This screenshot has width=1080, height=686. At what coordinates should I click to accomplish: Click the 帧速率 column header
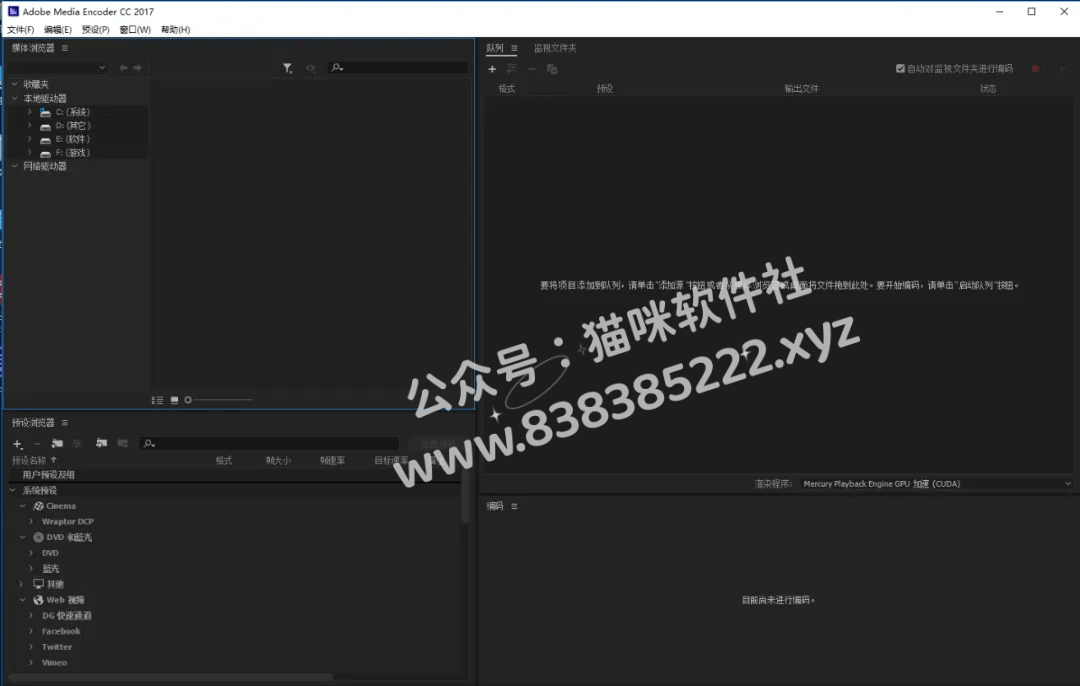click(x=333, y=461)
